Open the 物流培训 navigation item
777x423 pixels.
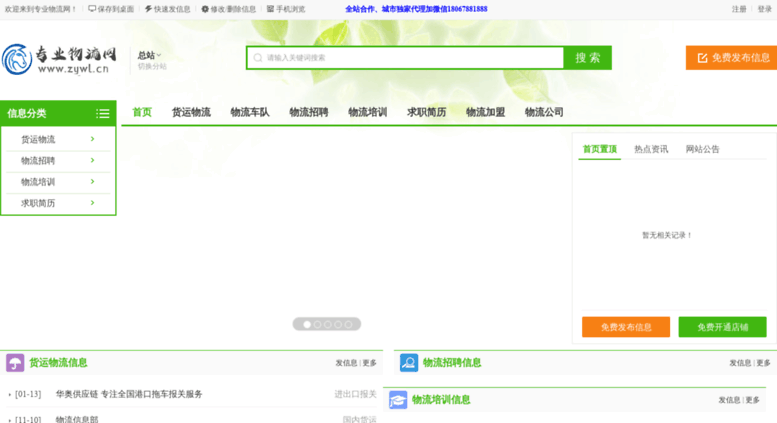click(368, 112)
